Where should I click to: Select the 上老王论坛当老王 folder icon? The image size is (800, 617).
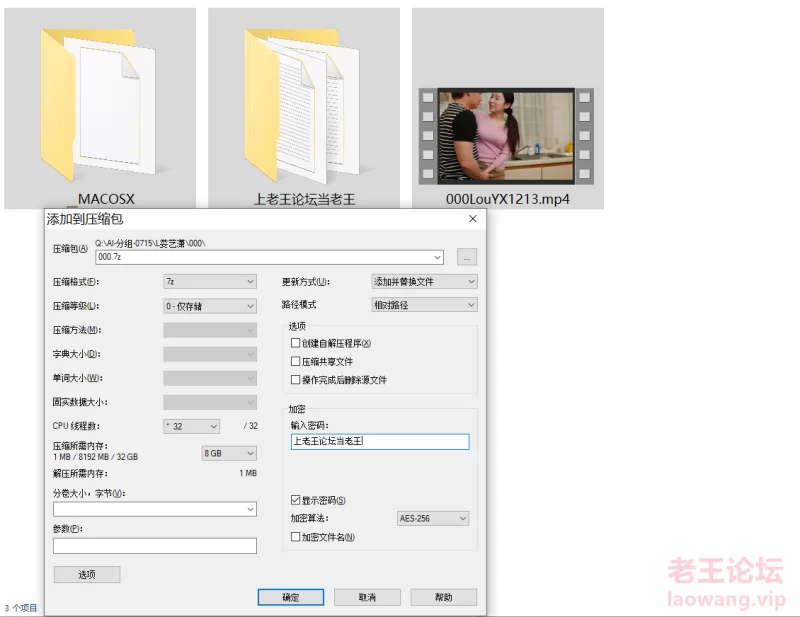(x=302, y=105)
